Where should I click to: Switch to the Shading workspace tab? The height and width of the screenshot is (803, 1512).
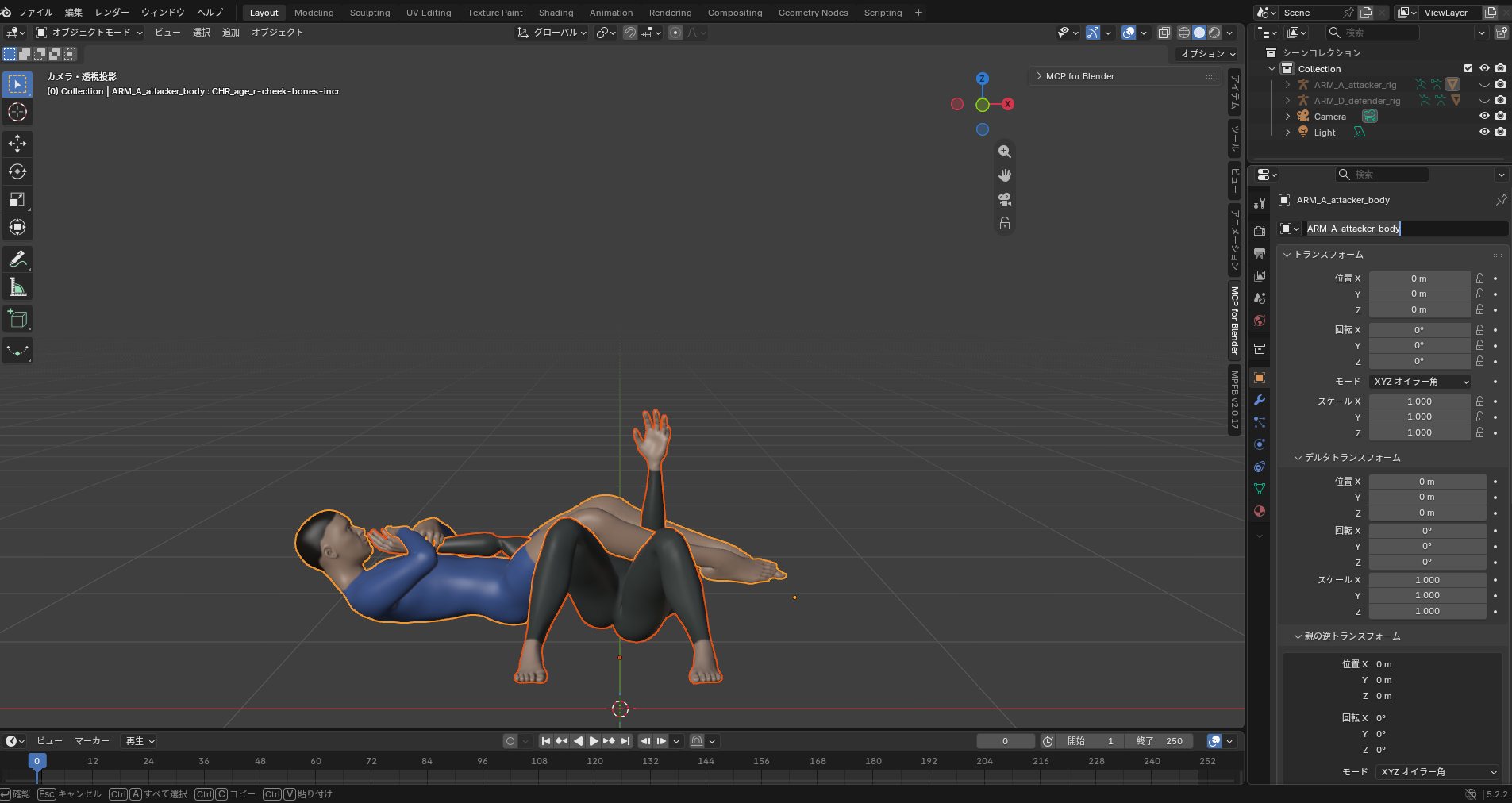[556, 13]
